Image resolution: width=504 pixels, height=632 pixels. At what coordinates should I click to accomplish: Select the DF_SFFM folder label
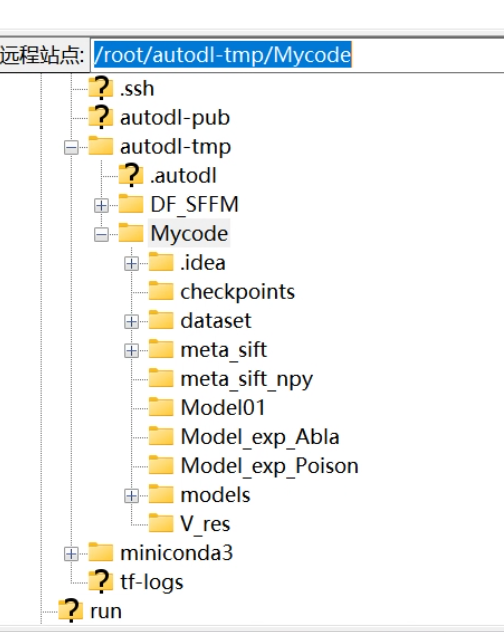[x=194, y=205]
